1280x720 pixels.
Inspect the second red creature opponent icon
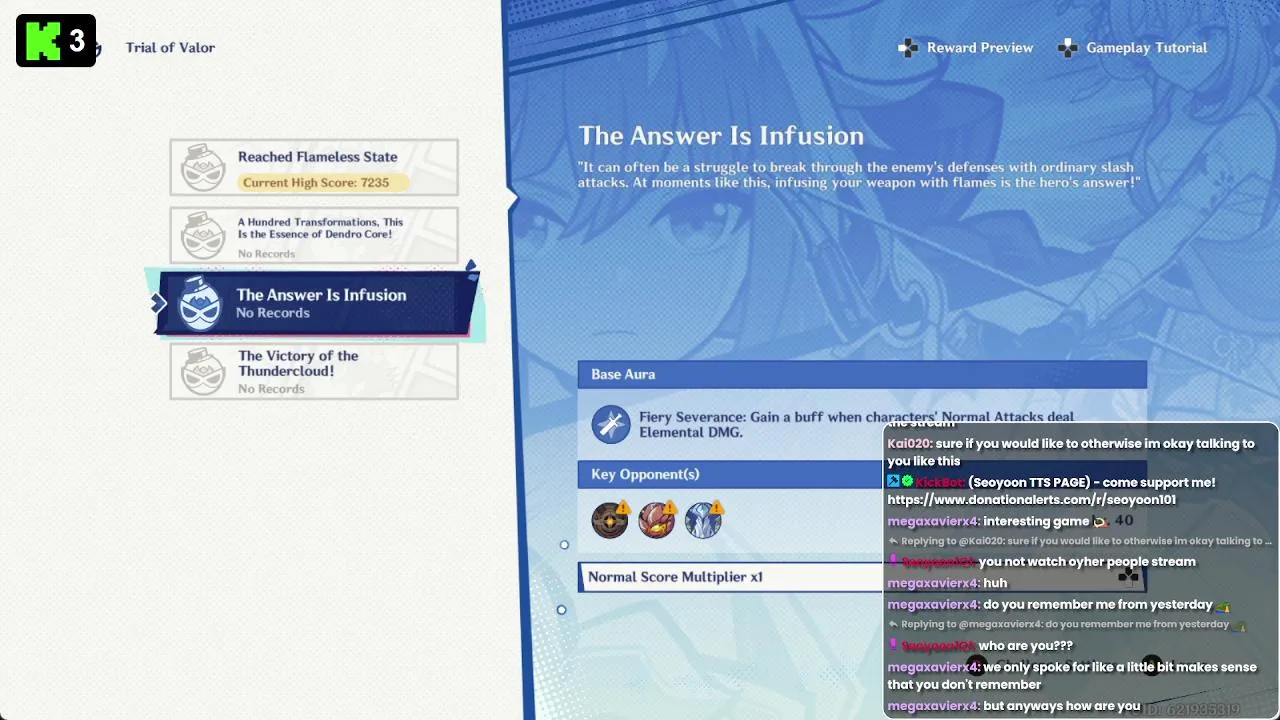pyautogui.click(x=656, y=521)
